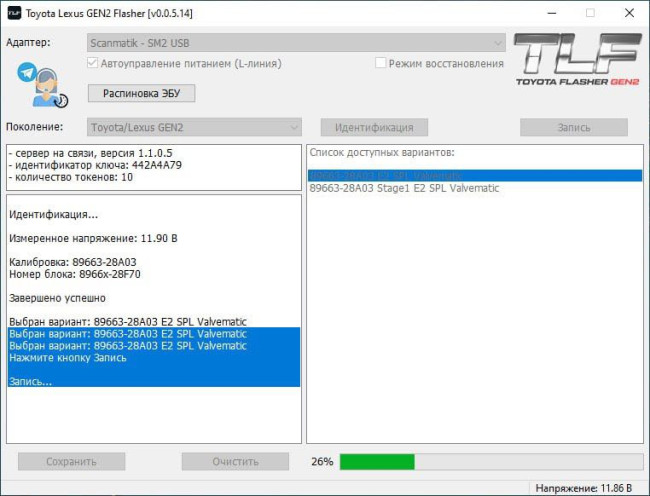Click the TLF Toyota Flasher GEN2 logo
The height and width of the screenshot is (496, 650).
coord(578,60)
